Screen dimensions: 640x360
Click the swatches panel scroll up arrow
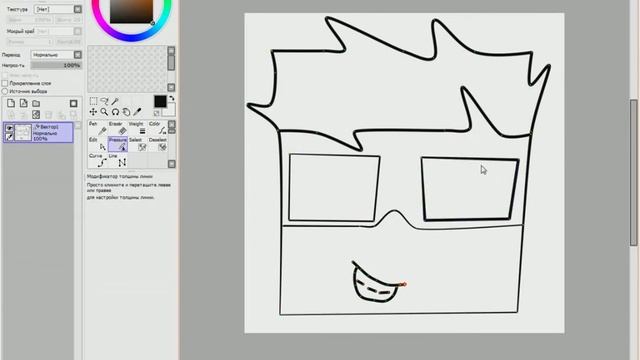[171, 51]
